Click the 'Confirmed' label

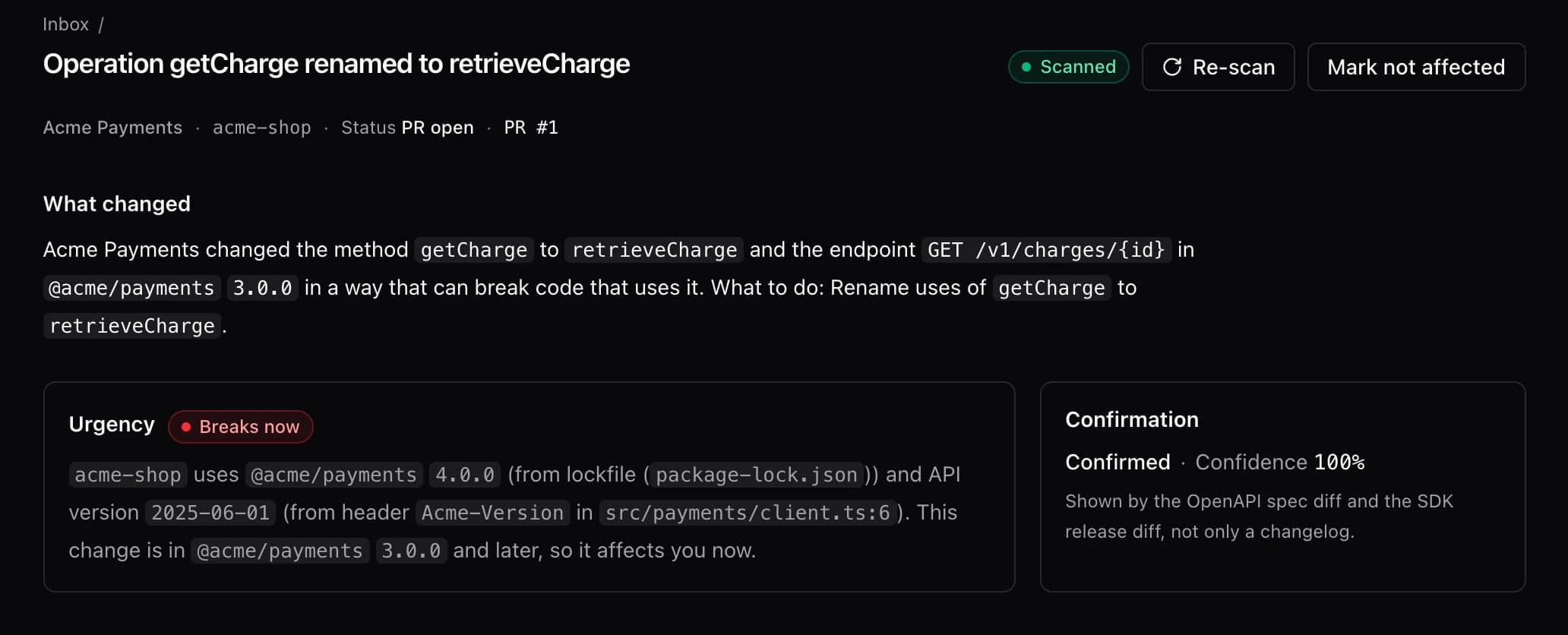click(1118, 462)
